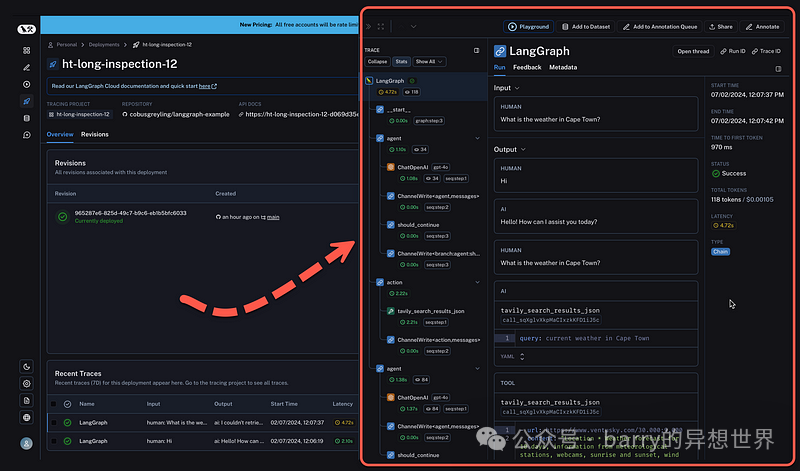Collapse the Input section

pyautogui.click(x=507, y=88)
